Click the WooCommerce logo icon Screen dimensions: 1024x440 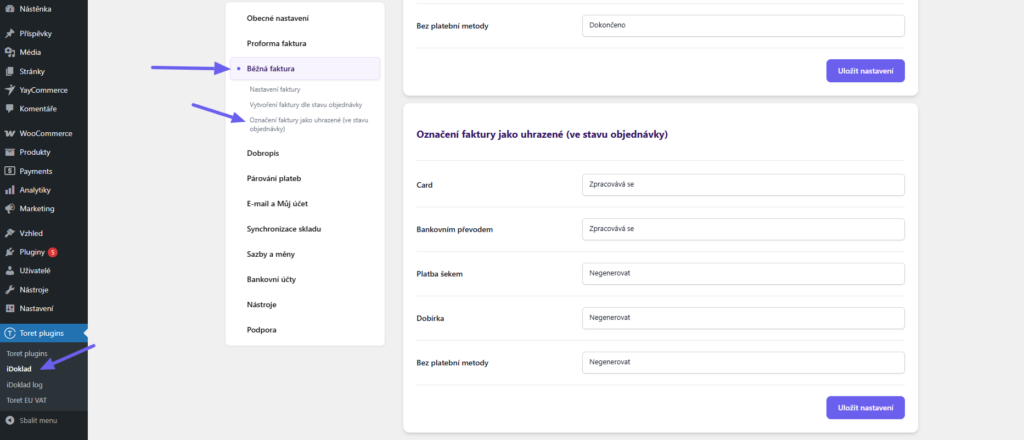click(10, 133)
